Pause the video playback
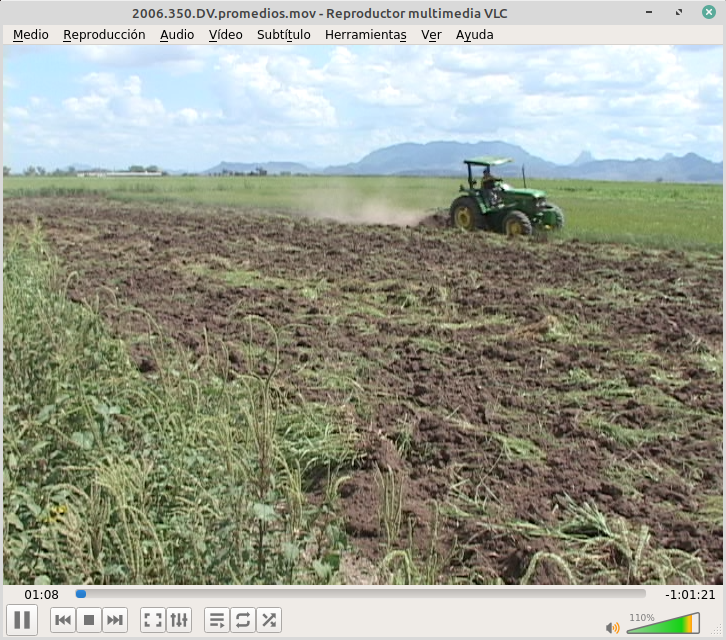726x640 pixels. (22, 620)
